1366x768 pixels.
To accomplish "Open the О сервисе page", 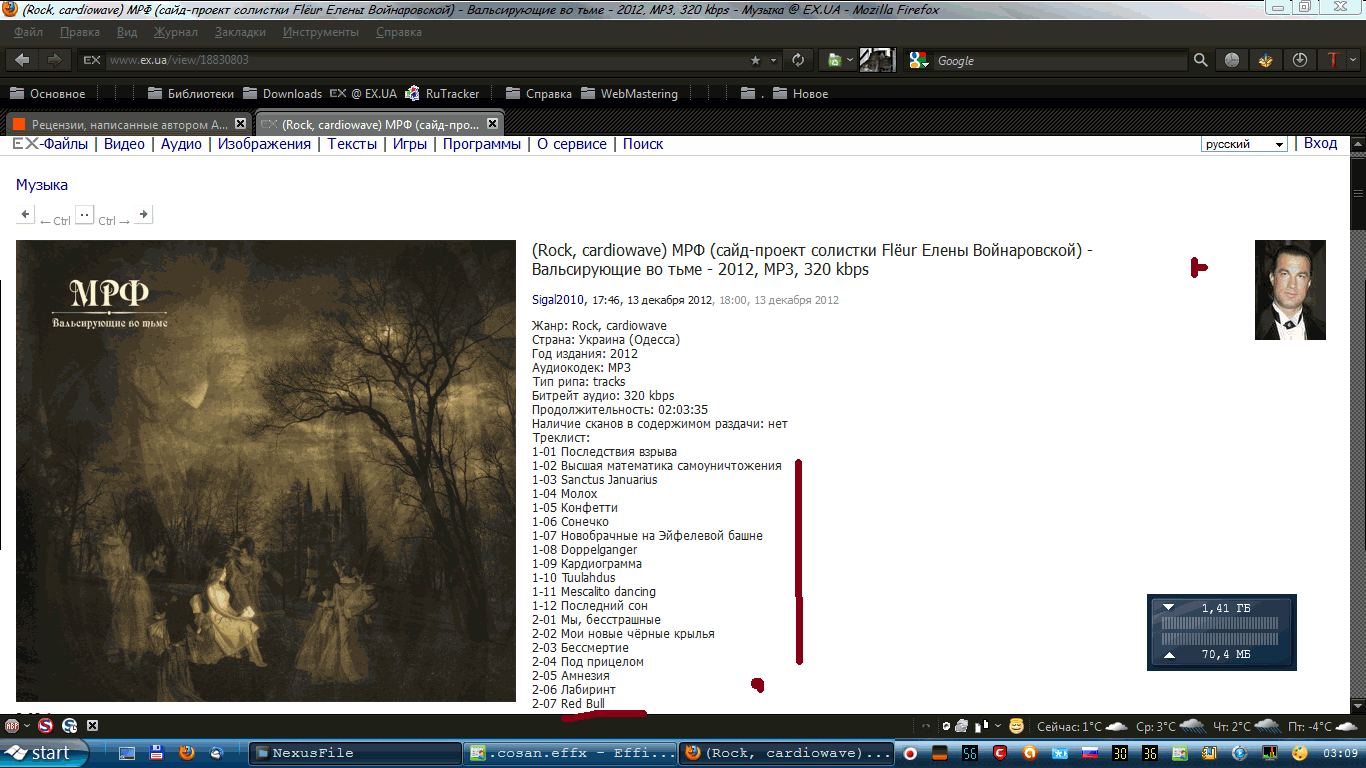I will (x=572, y=144).
